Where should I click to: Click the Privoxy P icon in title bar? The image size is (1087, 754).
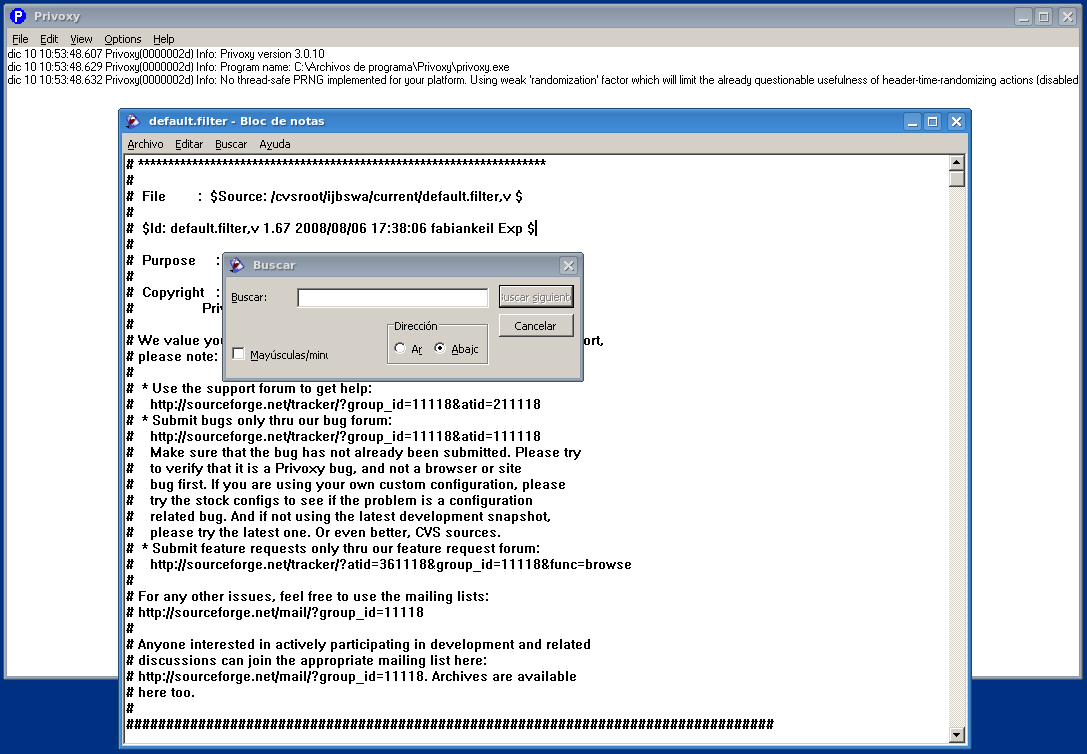[18, 16]
